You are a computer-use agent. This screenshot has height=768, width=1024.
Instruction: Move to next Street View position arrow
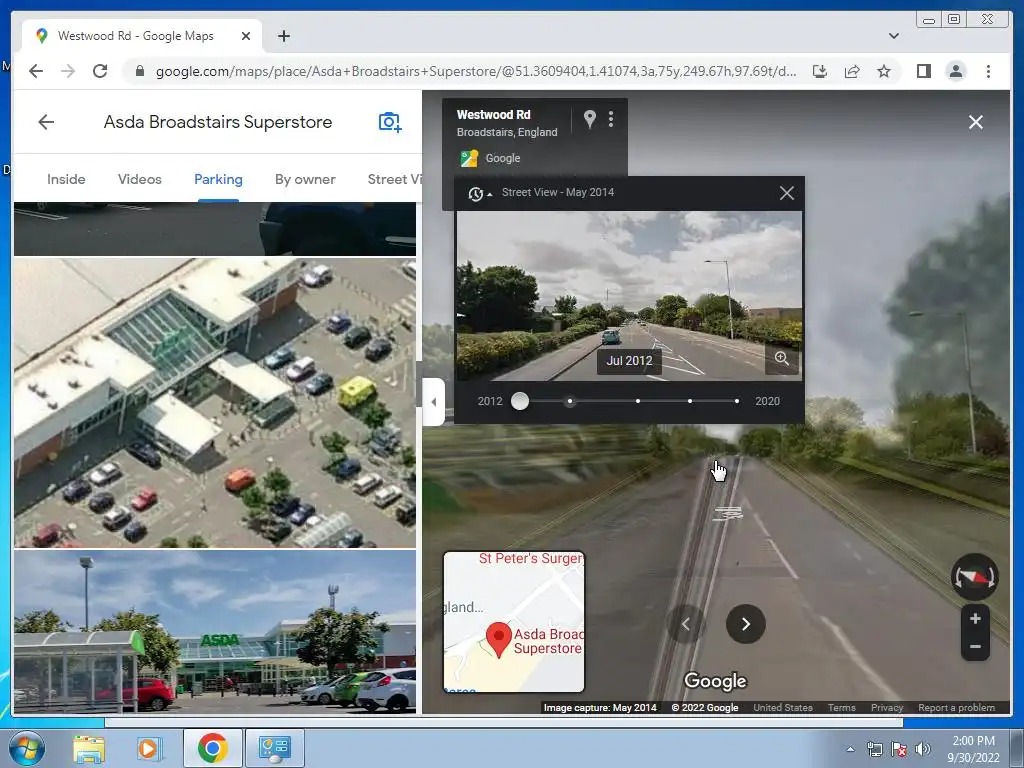746,624
